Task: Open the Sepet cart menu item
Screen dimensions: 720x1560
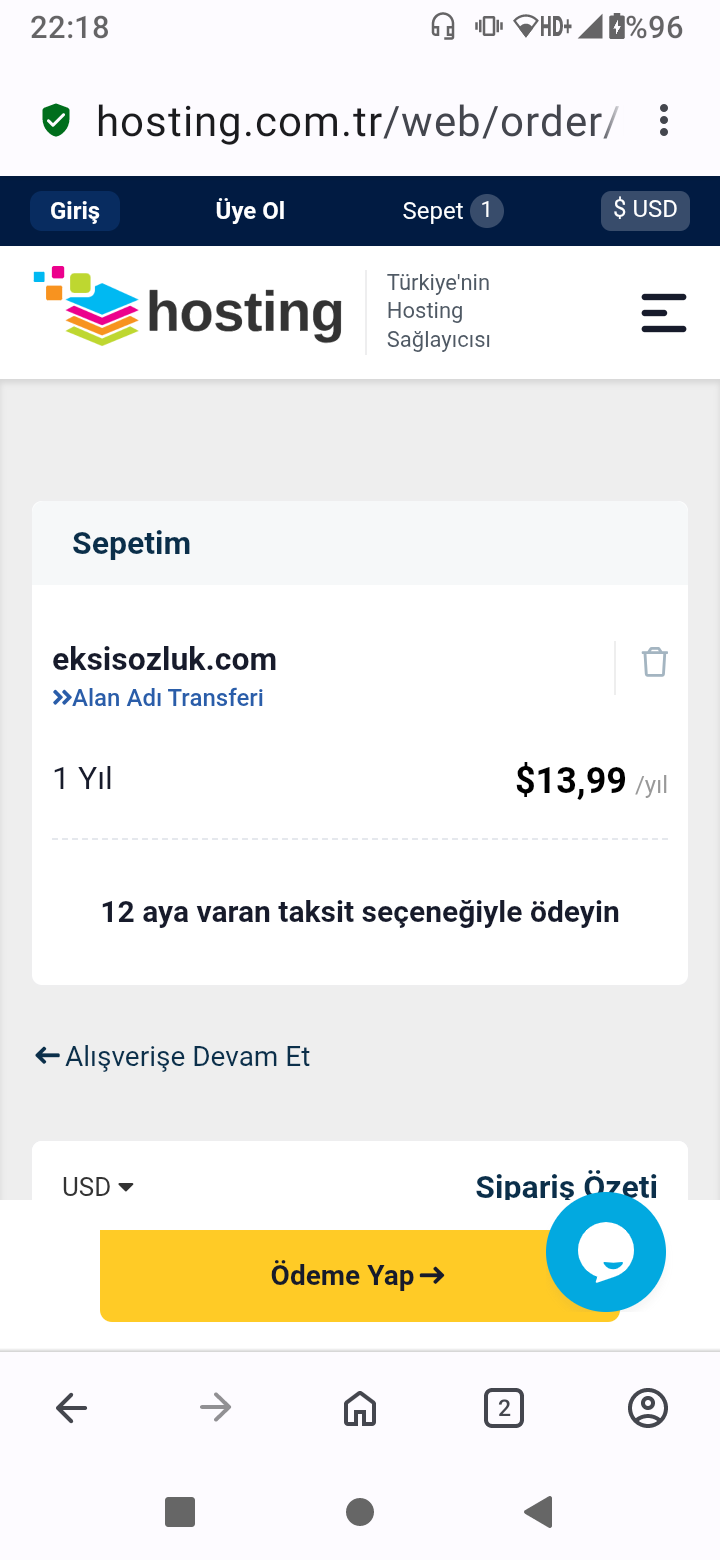Action: click(x=452, y=211)
